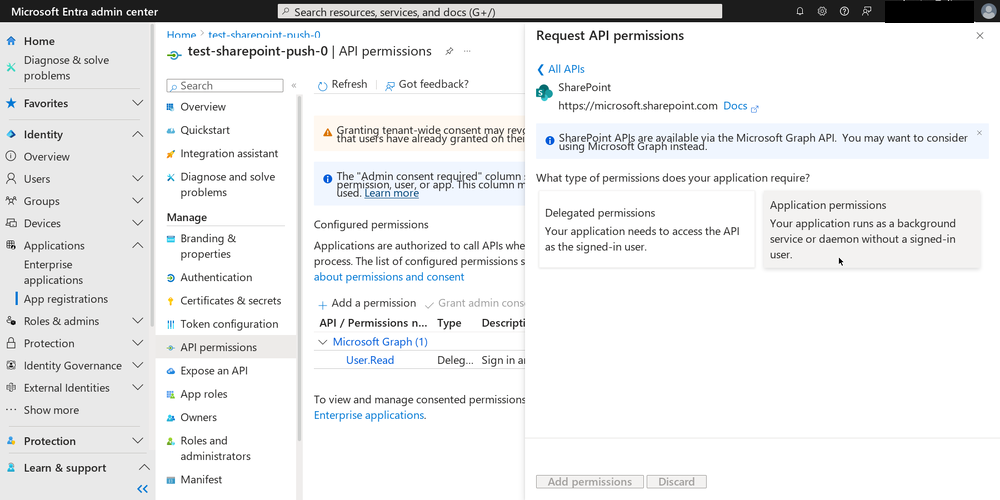Click the Discard button
The width and height of the screenshot is (1000, 500).
[x=677, y=482]
